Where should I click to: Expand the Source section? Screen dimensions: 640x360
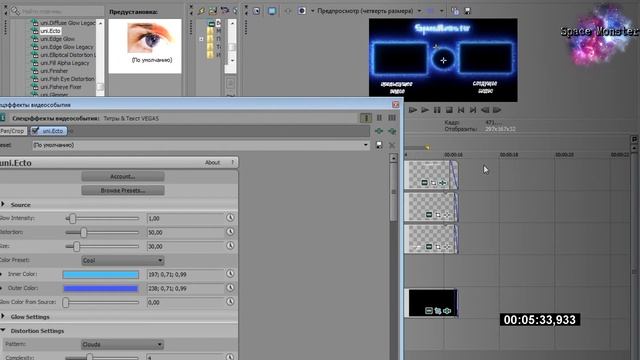point(3,204)
